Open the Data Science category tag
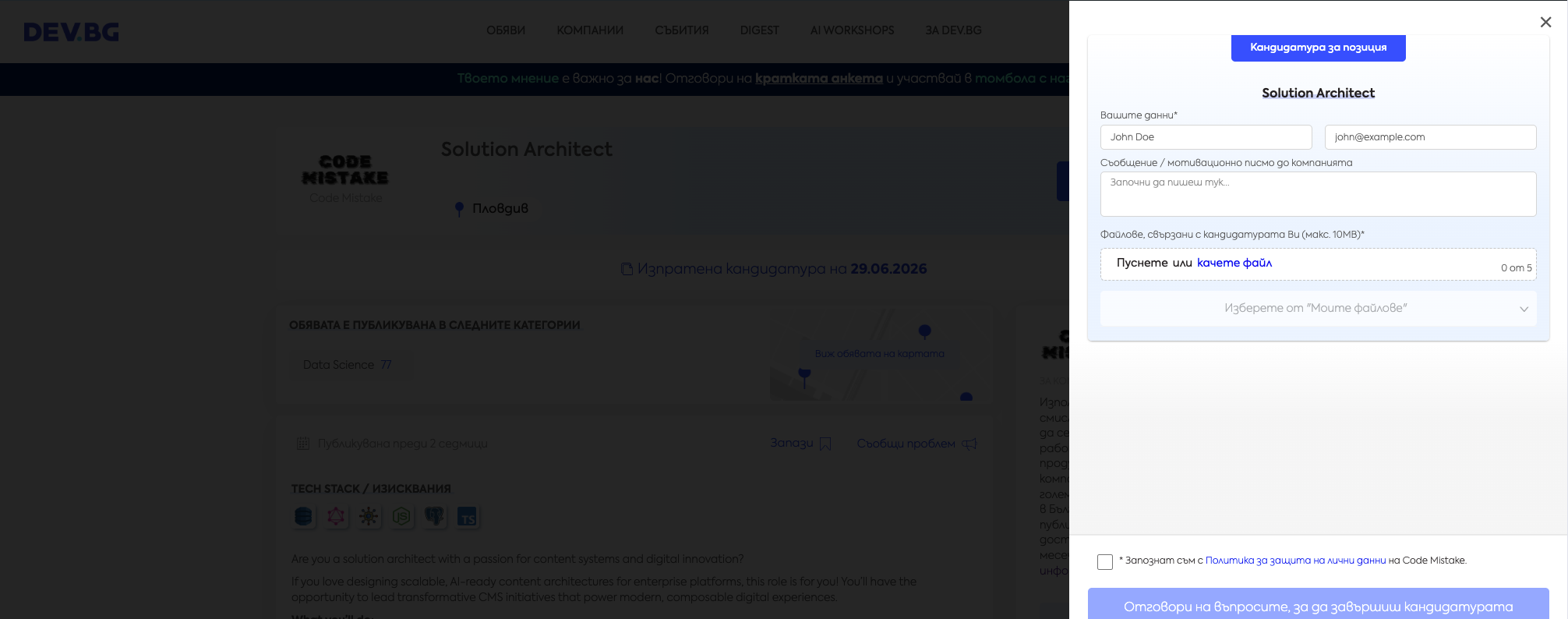1568x619 pixels. pos(347,365)
